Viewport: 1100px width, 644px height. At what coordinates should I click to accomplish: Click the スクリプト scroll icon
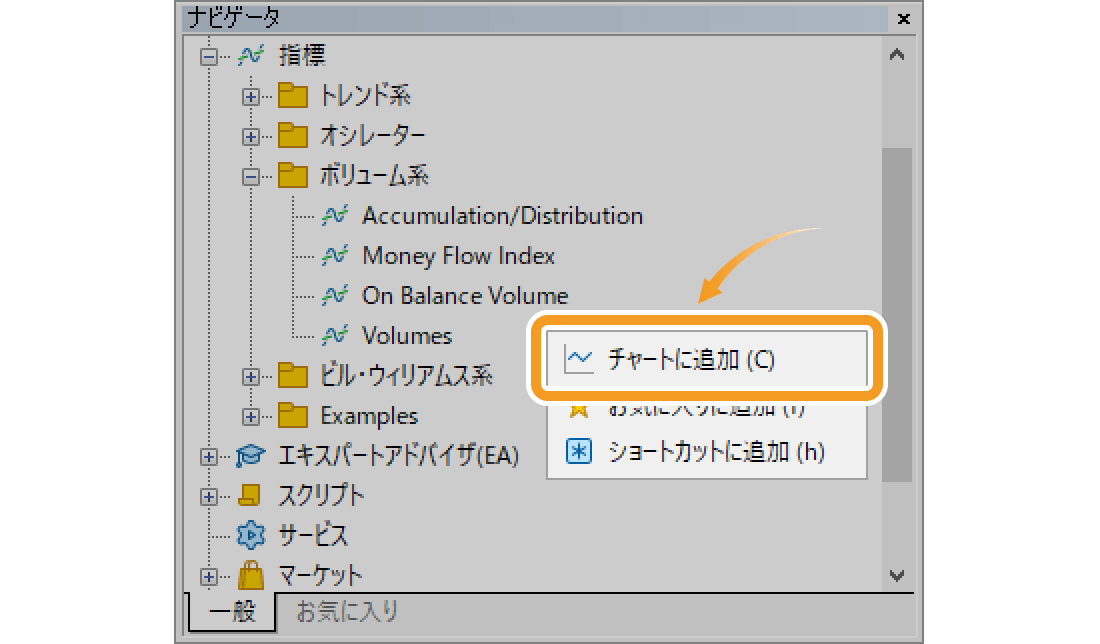(250, 495)
